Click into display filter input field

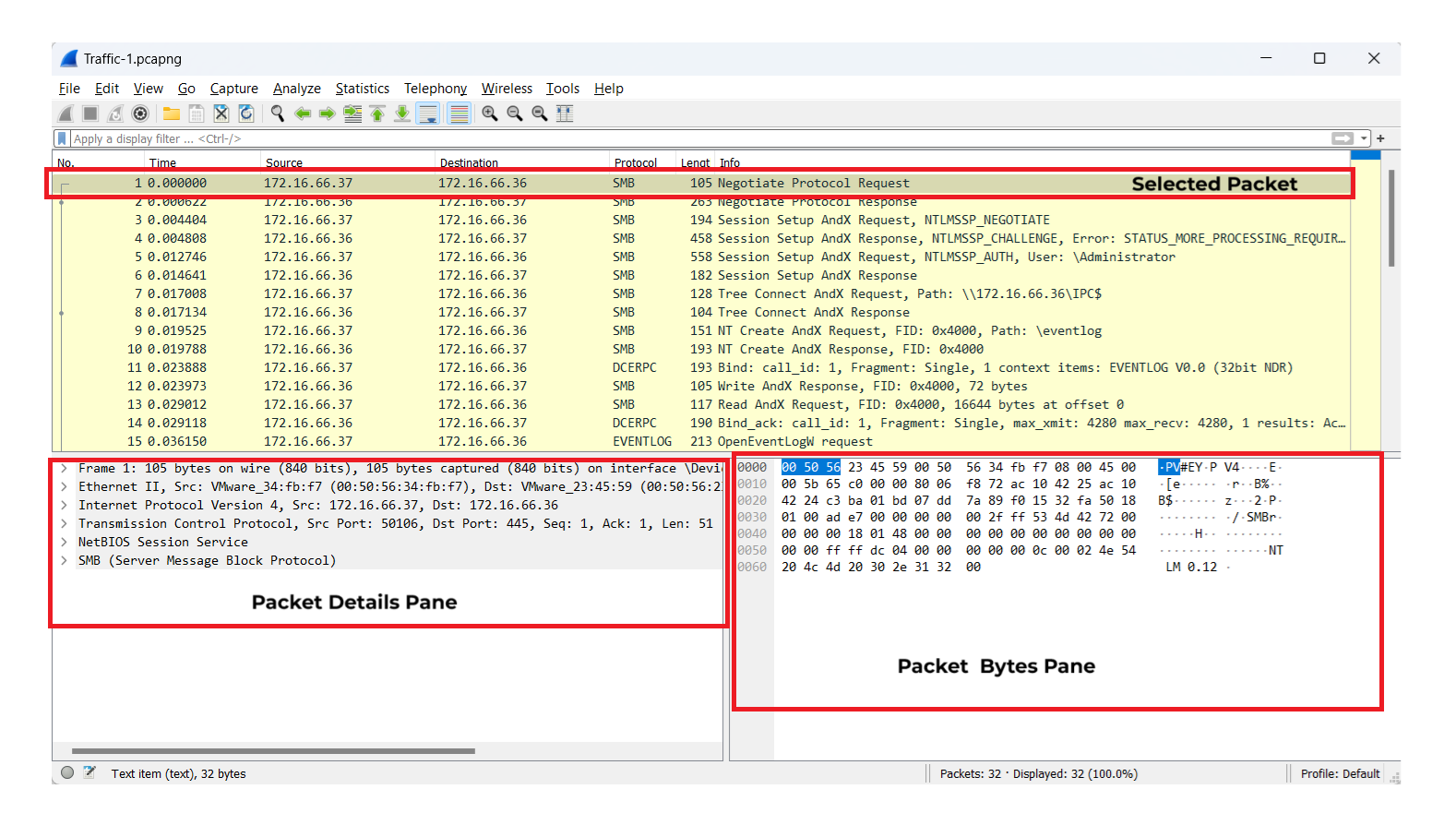[x=701, y=138]
